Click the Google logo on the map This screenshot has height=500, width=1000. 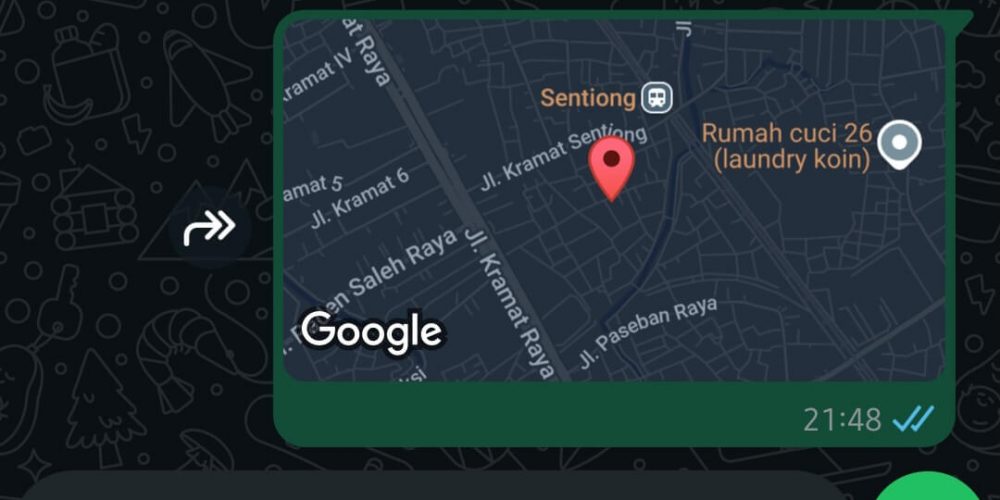click(x=371, y=332)
